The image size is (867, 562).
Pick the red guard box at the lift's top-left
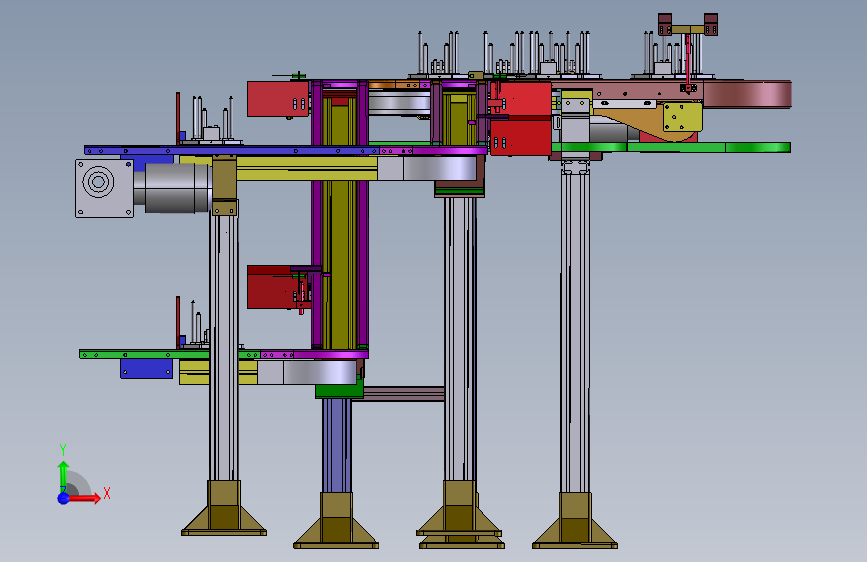[x=278, y=99]
